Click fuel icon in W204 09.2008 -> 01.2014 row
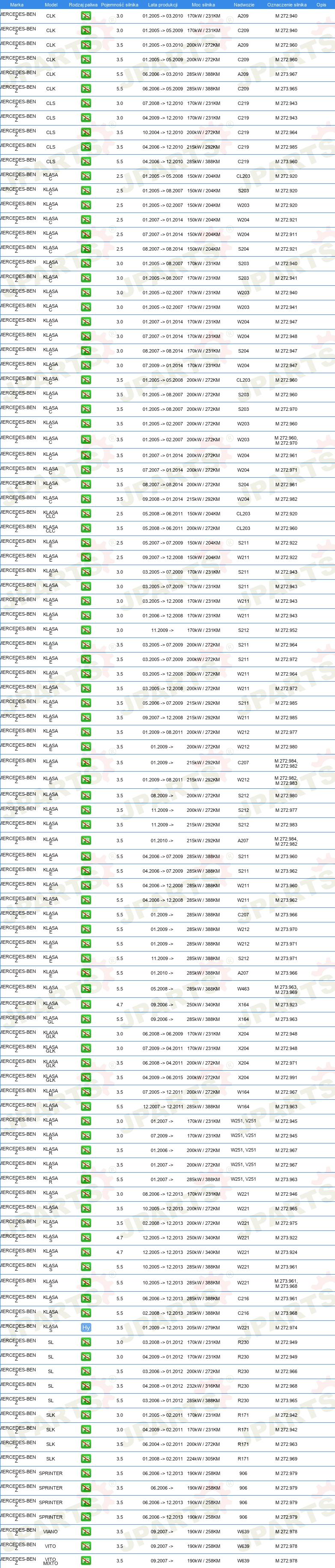The image size is (335, 1568). (x=86, y=500)
